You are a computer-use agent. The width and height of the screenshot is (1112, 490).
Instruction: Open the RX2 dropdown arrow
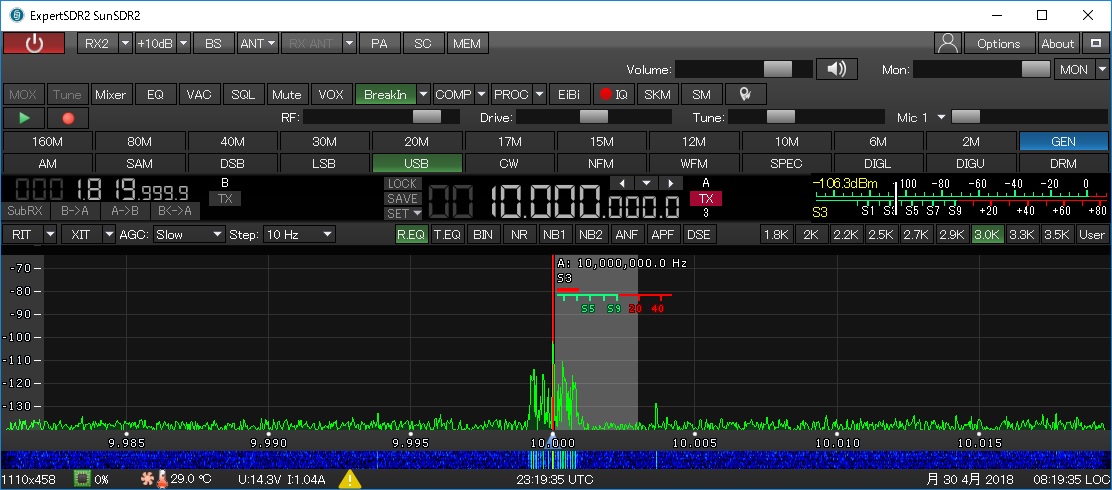pos(126,43)
